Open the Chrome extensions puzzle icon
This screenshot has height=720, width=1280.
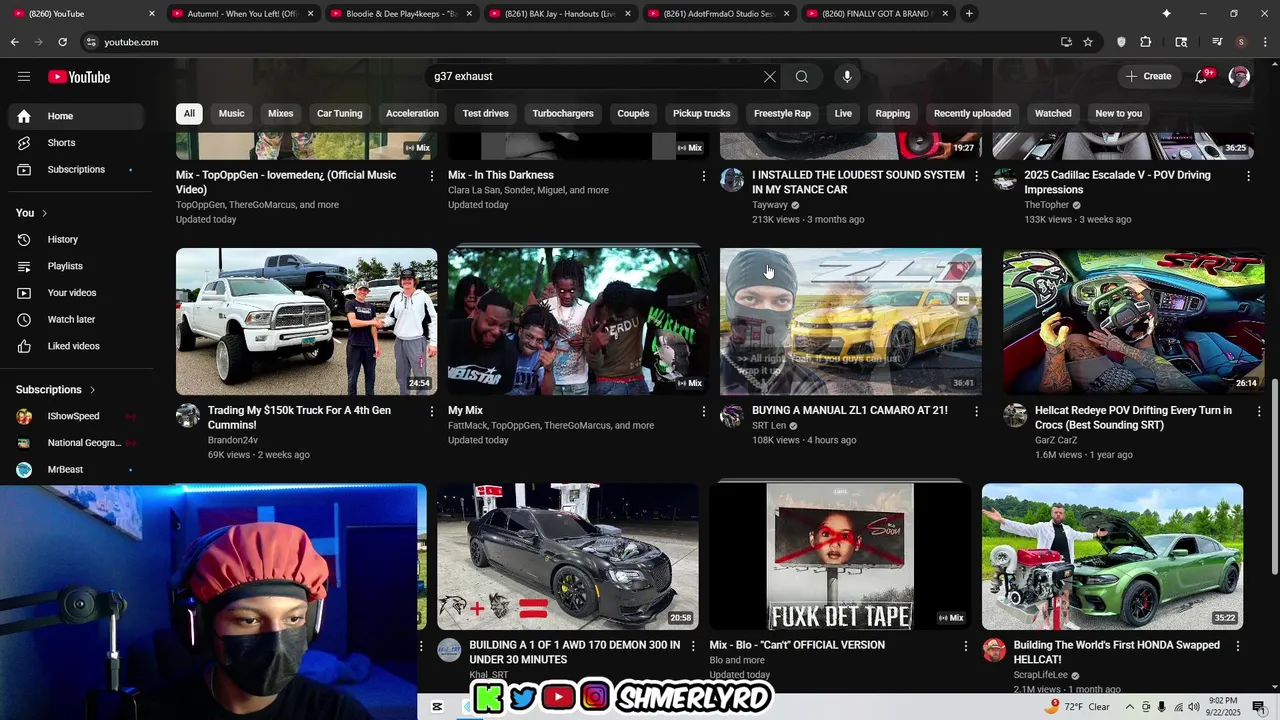pyautogui.click(x=1146, y=42)
